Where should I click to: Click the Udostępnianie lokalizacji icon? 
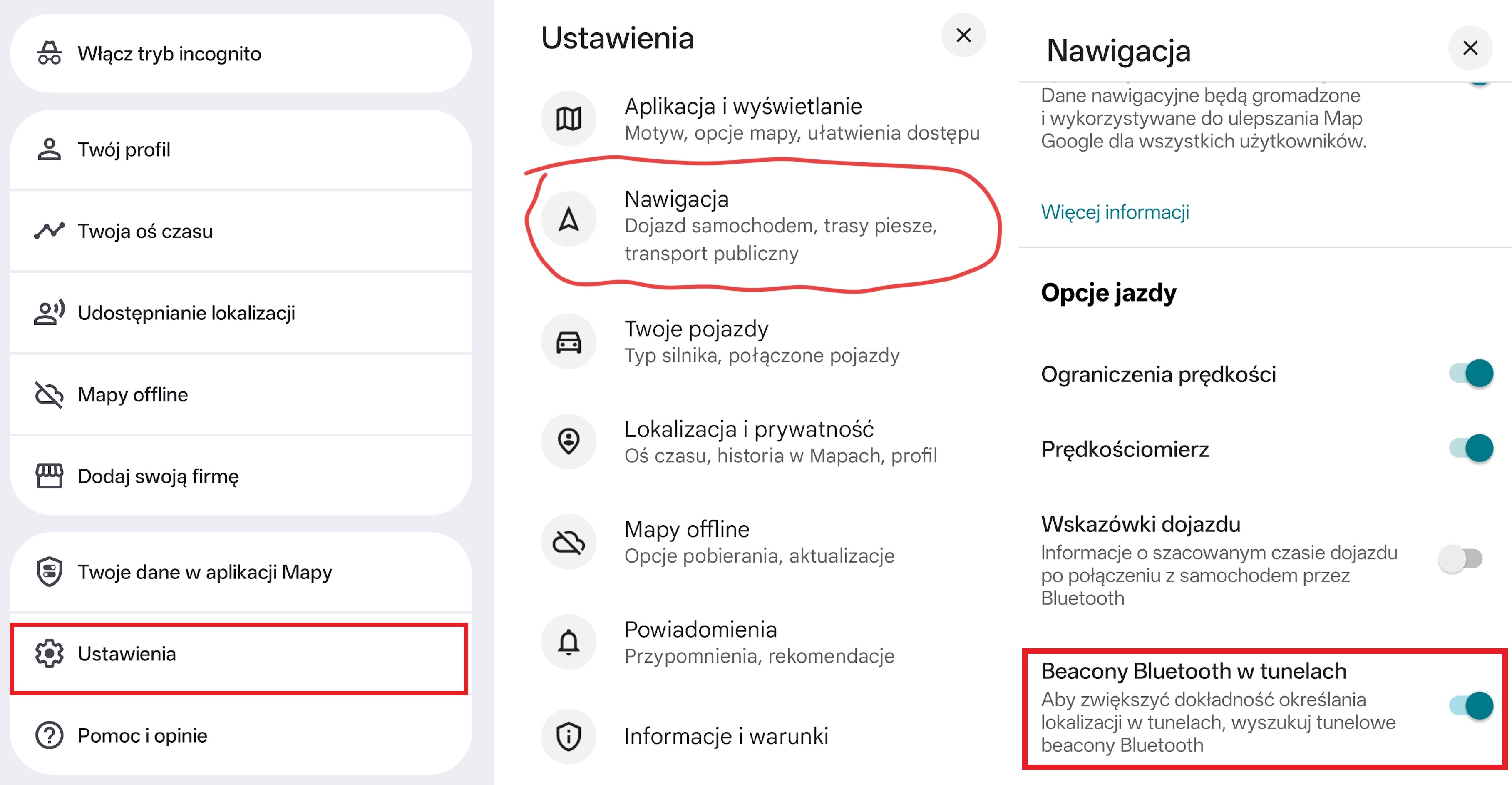[x=49, y=312]
